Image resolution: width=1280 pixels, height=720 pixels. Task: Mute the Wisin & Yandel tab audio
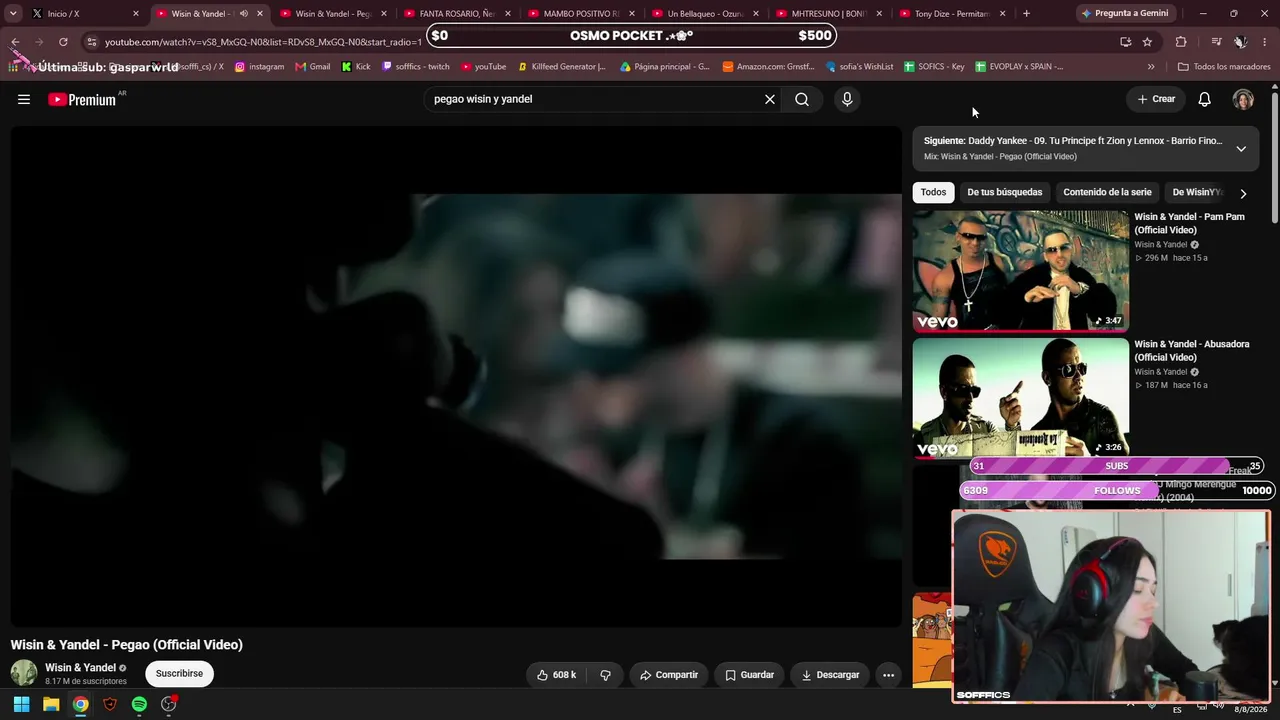tap(243, 14)
